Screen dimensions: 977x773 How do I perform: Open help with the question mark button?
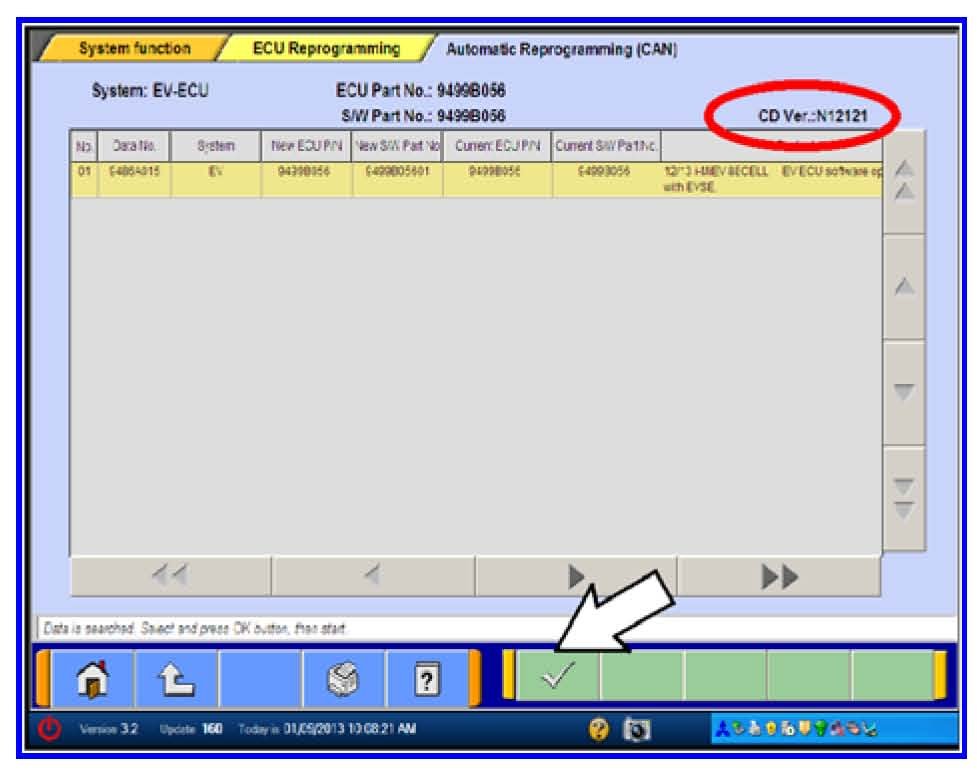coord(426,678)
